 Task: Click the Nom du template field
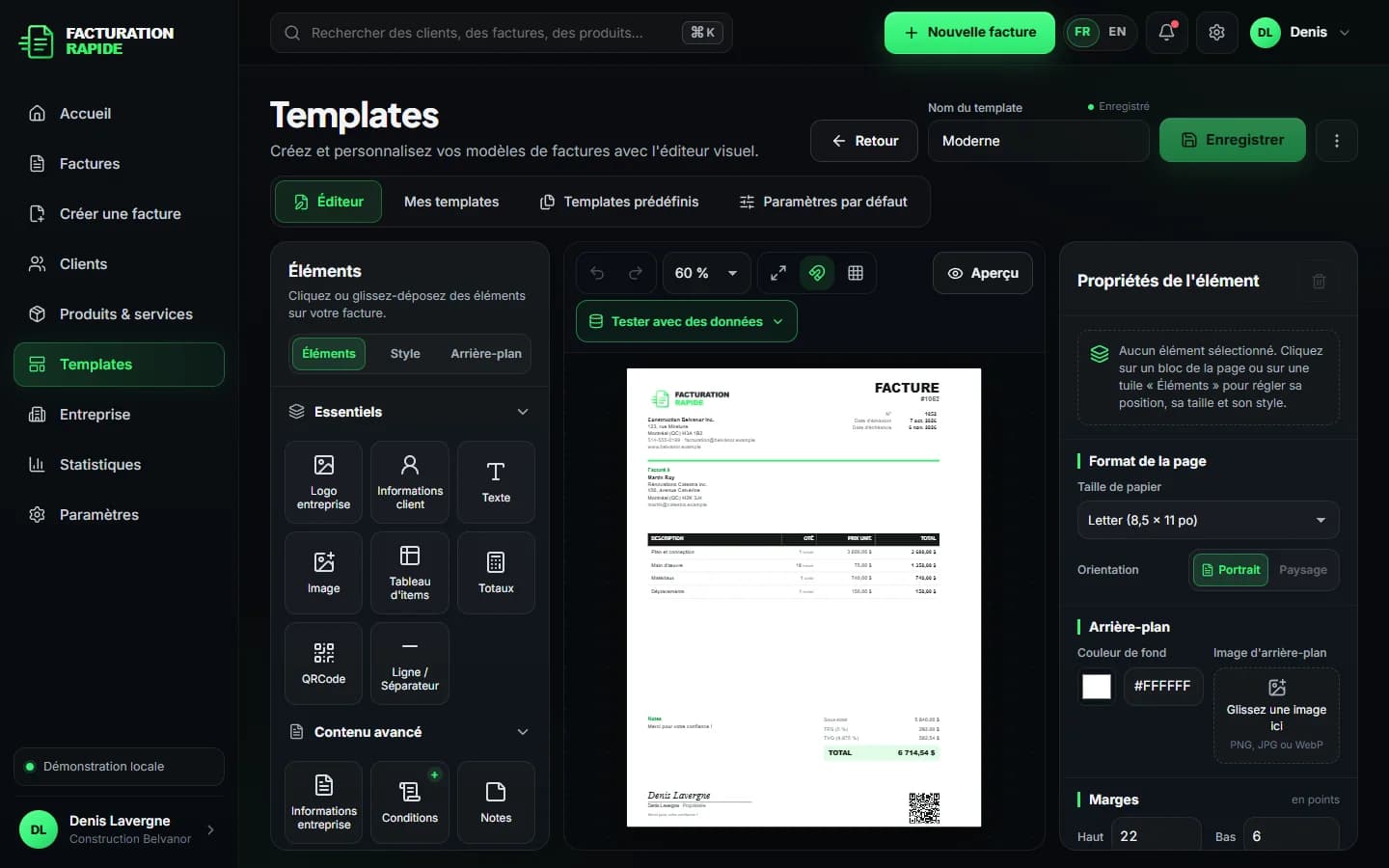[1038, 141]
